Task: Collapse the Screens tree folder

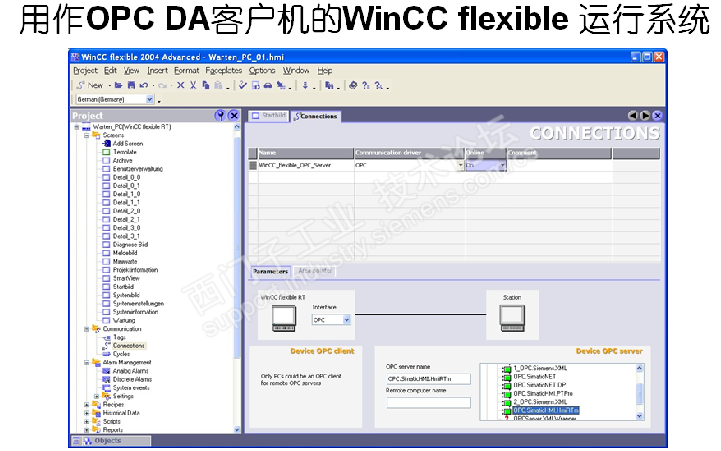Action: 86,136
